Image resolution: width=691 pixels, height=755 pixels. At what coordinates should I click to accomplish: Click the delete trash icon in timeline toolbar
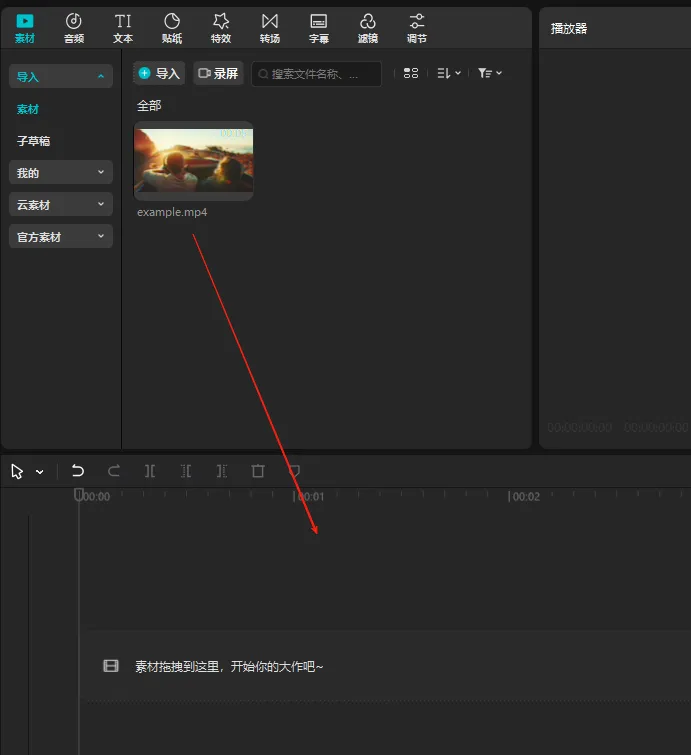(x=258, y=470)
